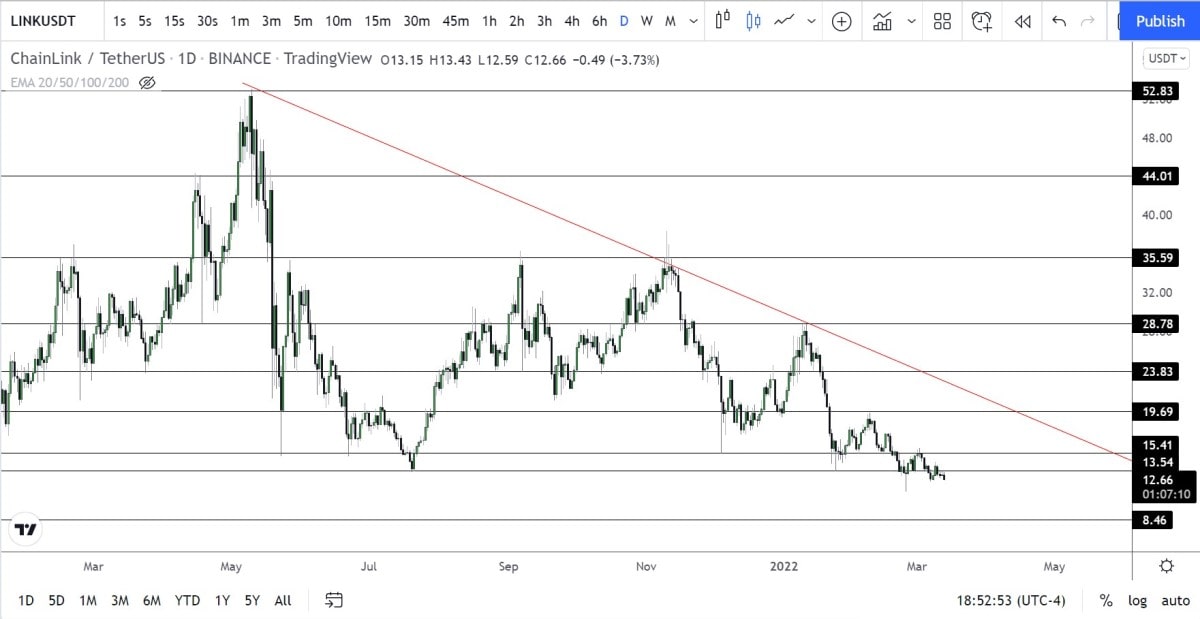Click the 28.78 price level label
Screen dimensions: 1200x619
(1158, 324)
